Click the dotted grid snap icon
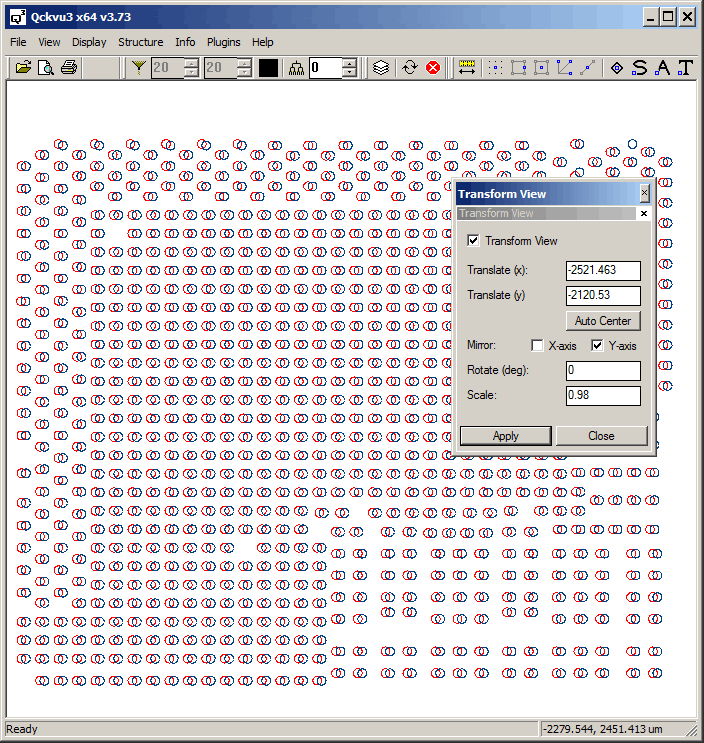 496,68
